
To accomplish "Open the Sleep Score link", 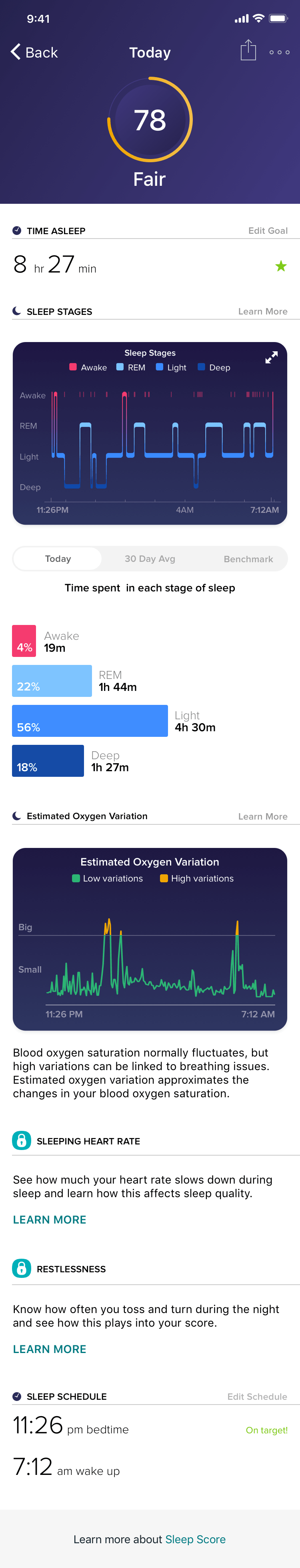I will pos(195,1539).
